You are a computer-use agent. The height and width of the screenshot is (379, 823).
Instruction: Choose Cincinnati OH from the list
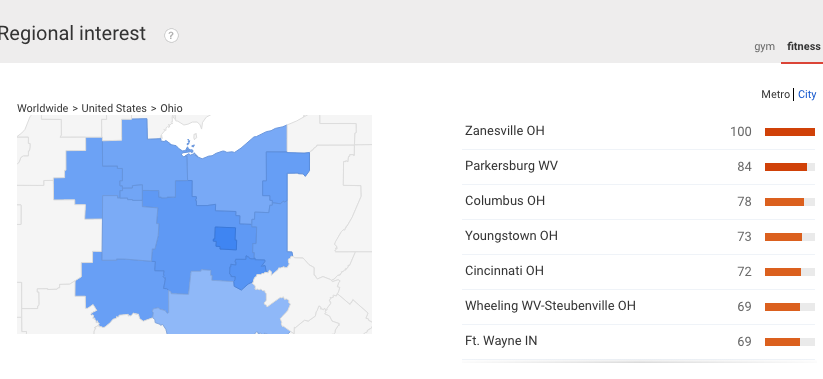(x=638, y=271)
